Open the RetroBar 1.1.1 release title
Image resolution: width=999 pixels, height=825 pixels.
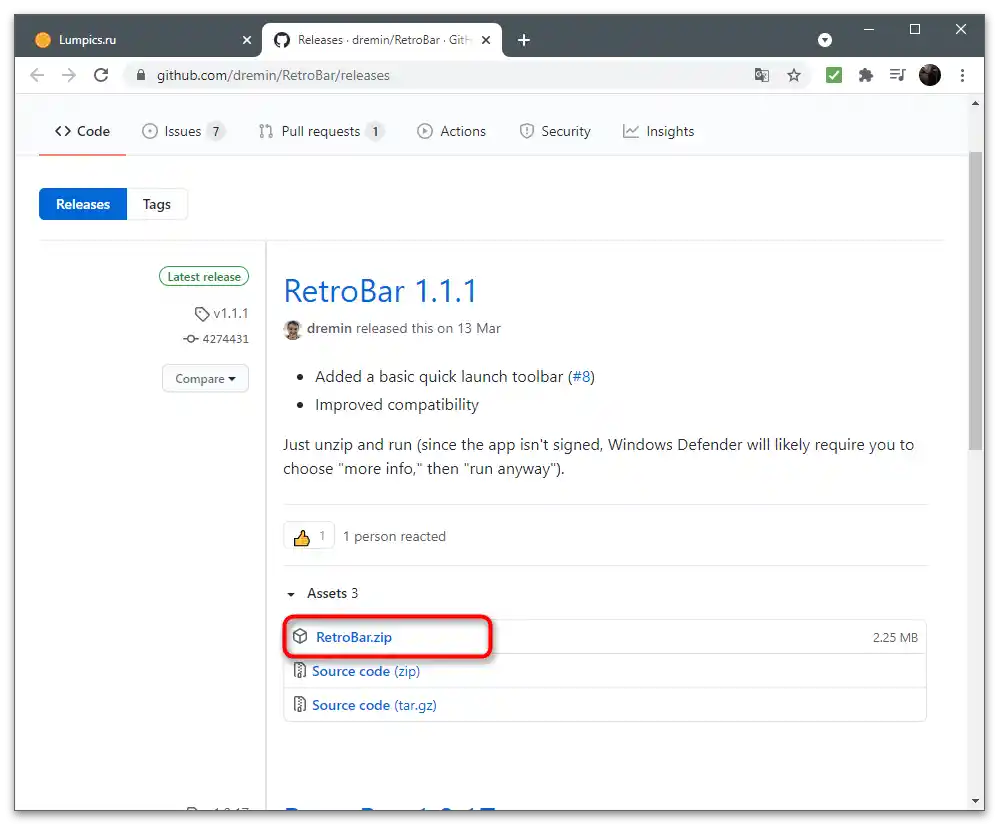pyautogui.click(x=380, y=291)
